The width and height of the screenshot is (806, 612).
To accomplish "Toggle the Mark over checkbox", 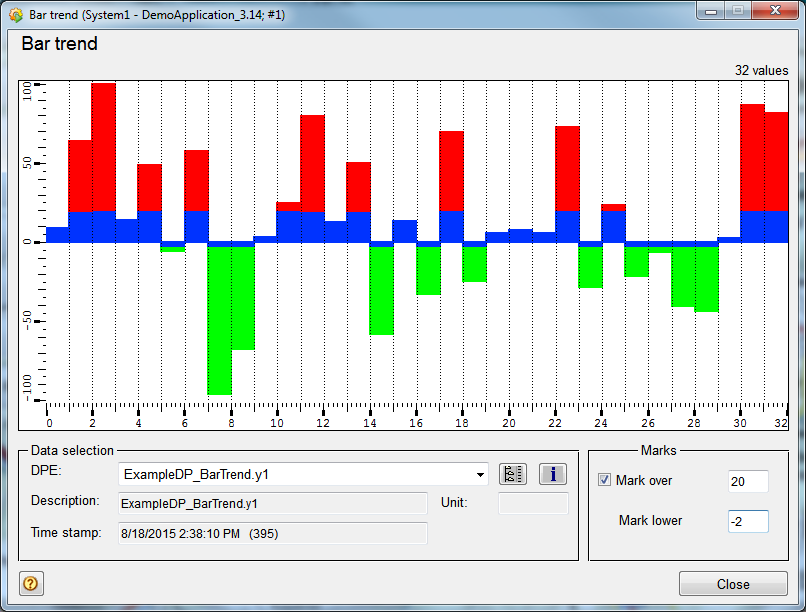I will (x=604, y=480).
